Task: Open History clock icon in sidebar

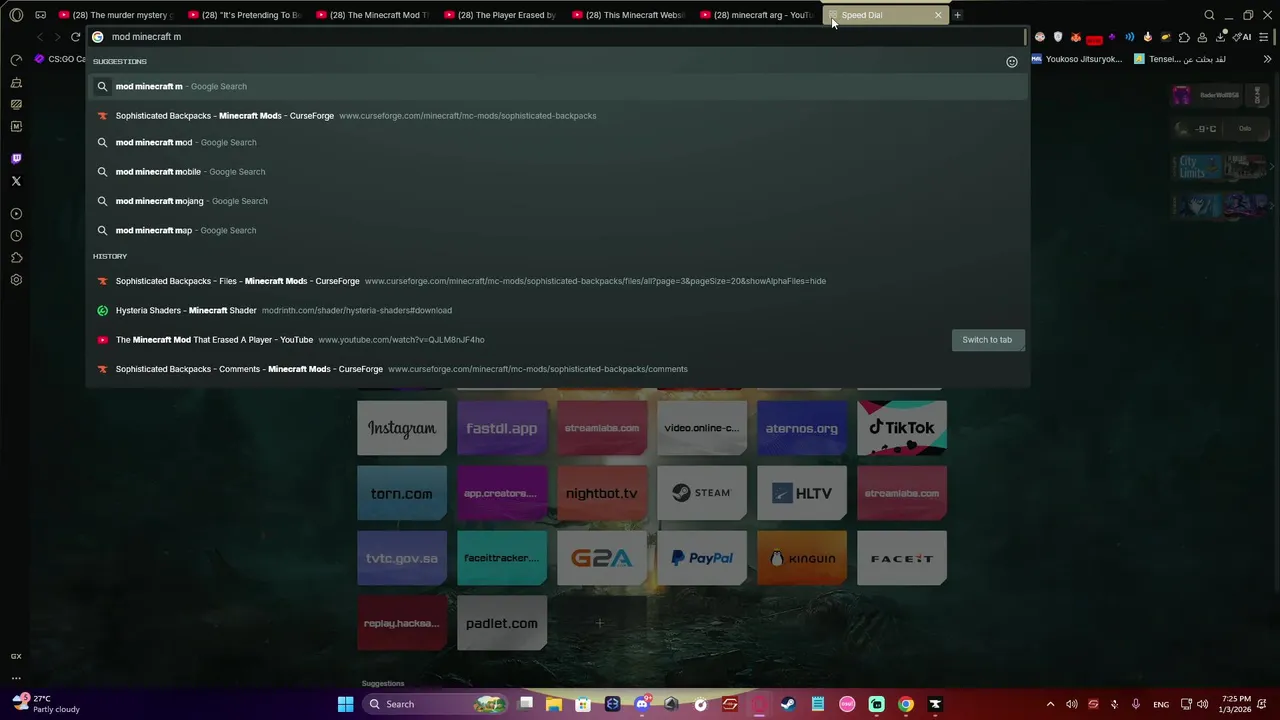Action: pyautogui.click(x=16, y=236)
